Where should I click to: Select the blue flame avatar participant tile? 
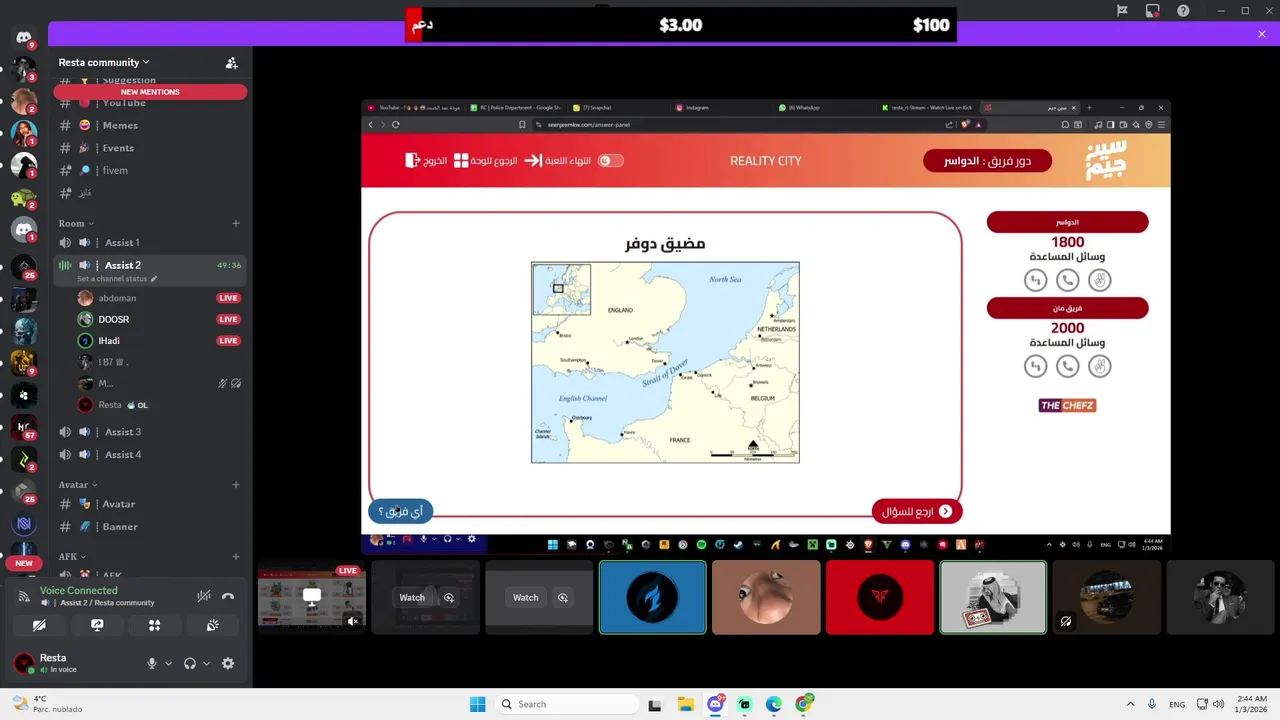pos(652,597)
